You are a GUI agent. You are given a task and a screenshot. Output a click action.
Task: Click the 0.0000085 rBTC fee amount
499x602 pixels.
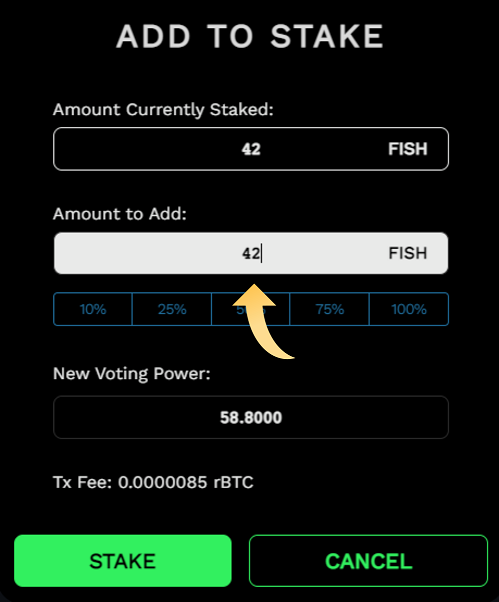[185, 482]
